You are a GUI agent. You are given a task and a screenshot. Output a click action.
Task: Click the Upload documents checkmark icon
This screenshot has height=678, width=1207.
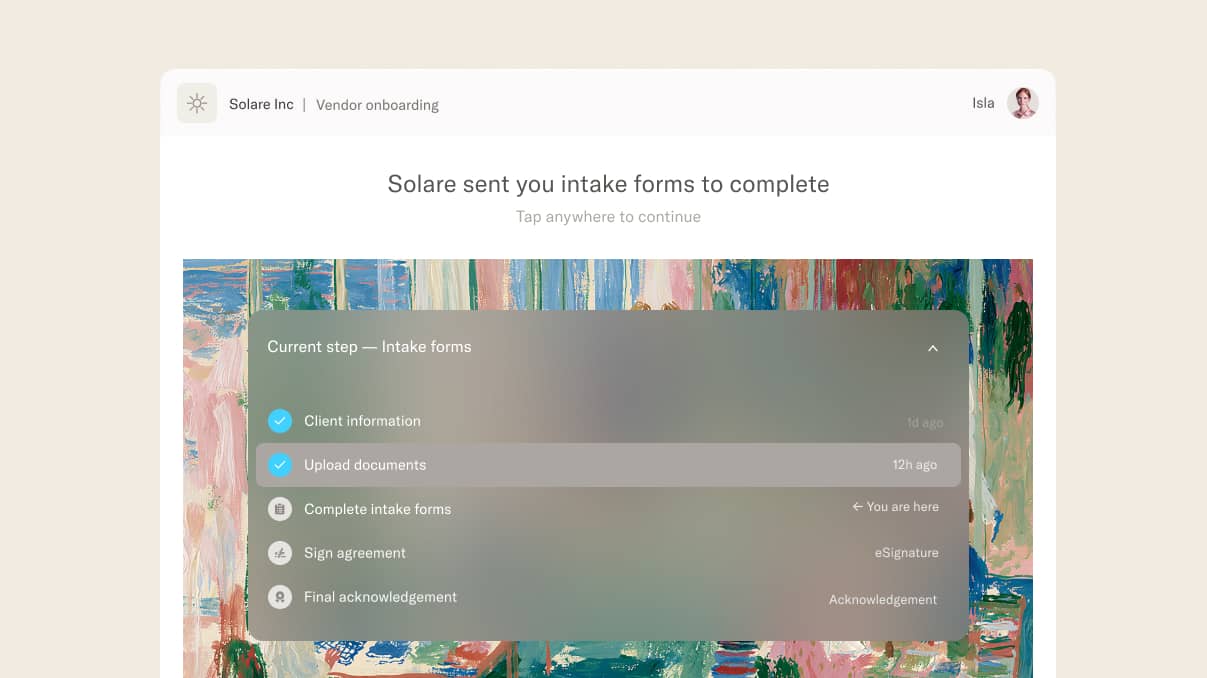280,465
